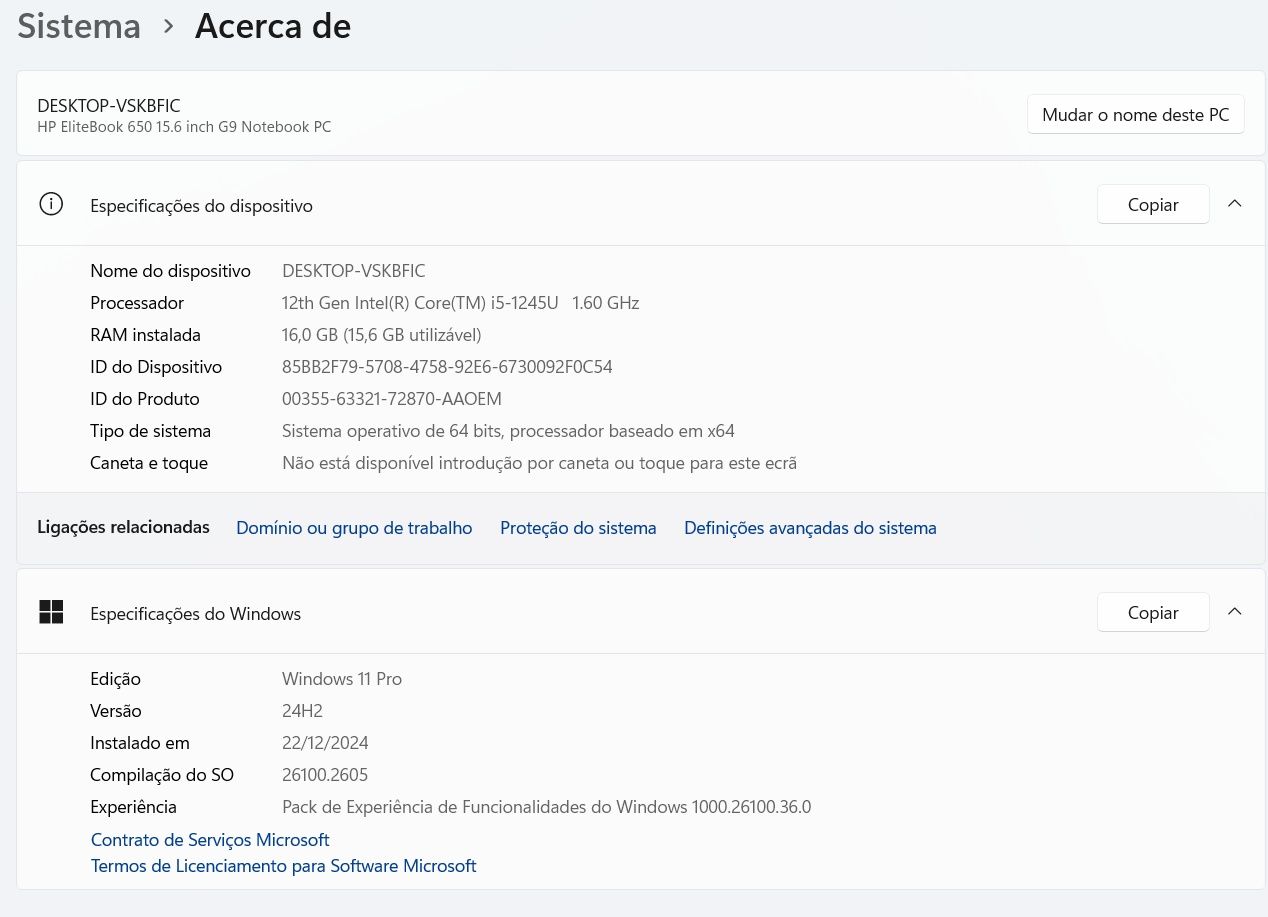
Task: Select the pen and touch unavailable message
Action: click(x=539, y=463)
